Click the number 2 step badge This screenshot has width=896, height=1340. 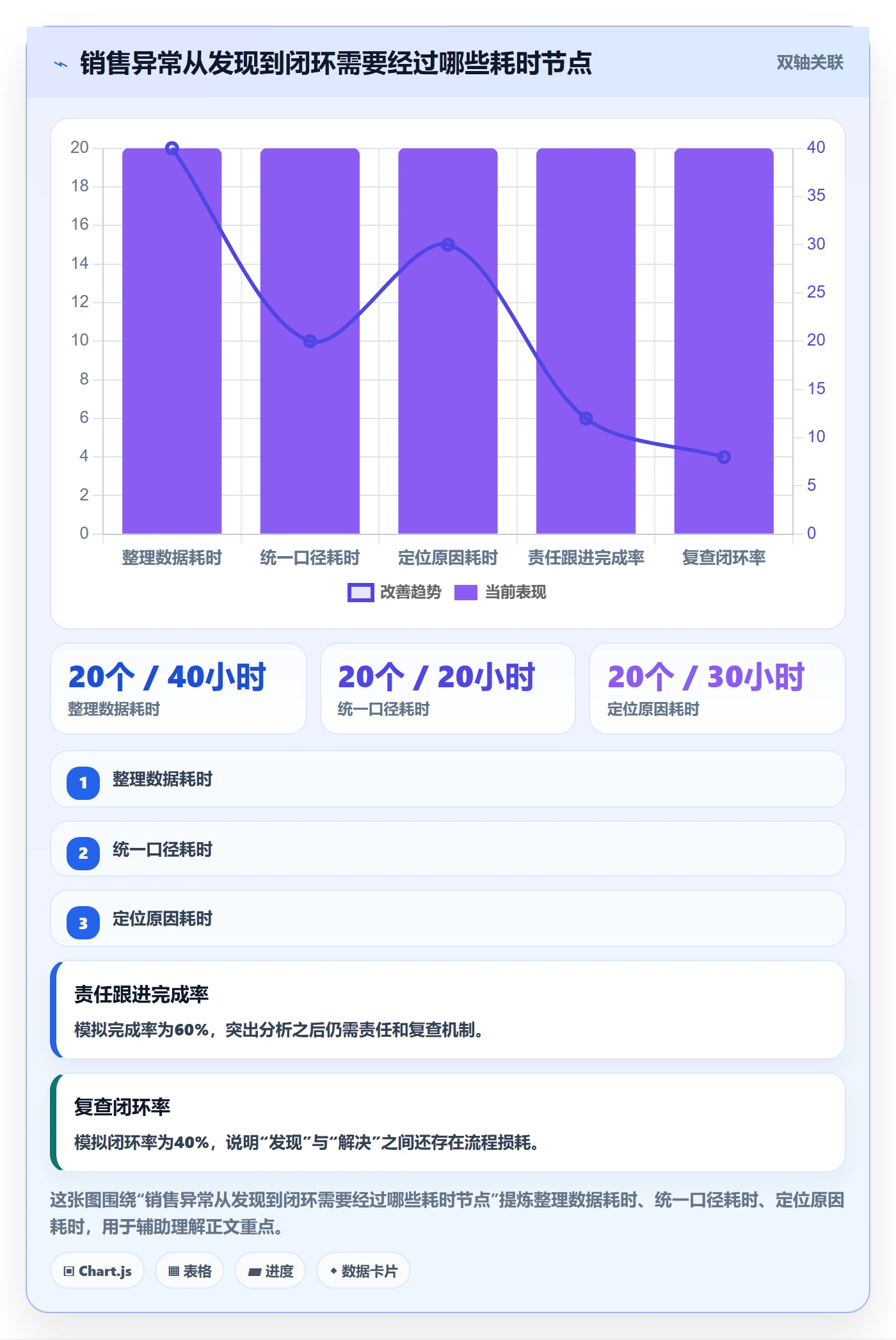coord(83,853)
